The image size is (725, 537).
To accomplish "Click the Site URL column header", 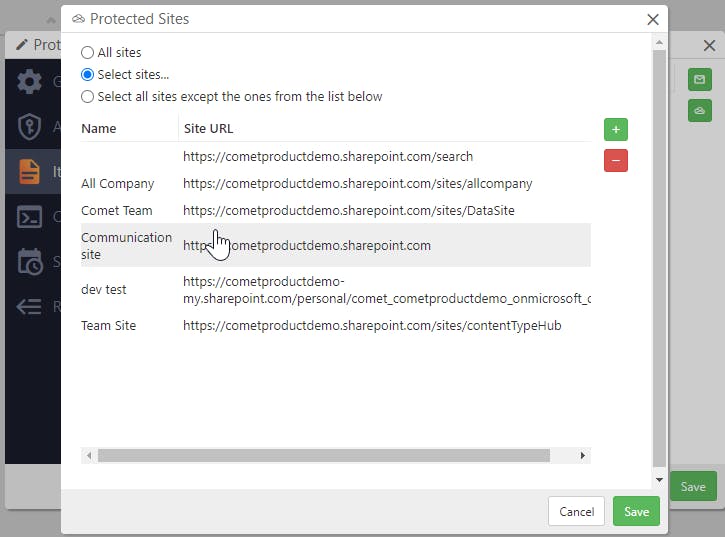I will coord(209,128).
